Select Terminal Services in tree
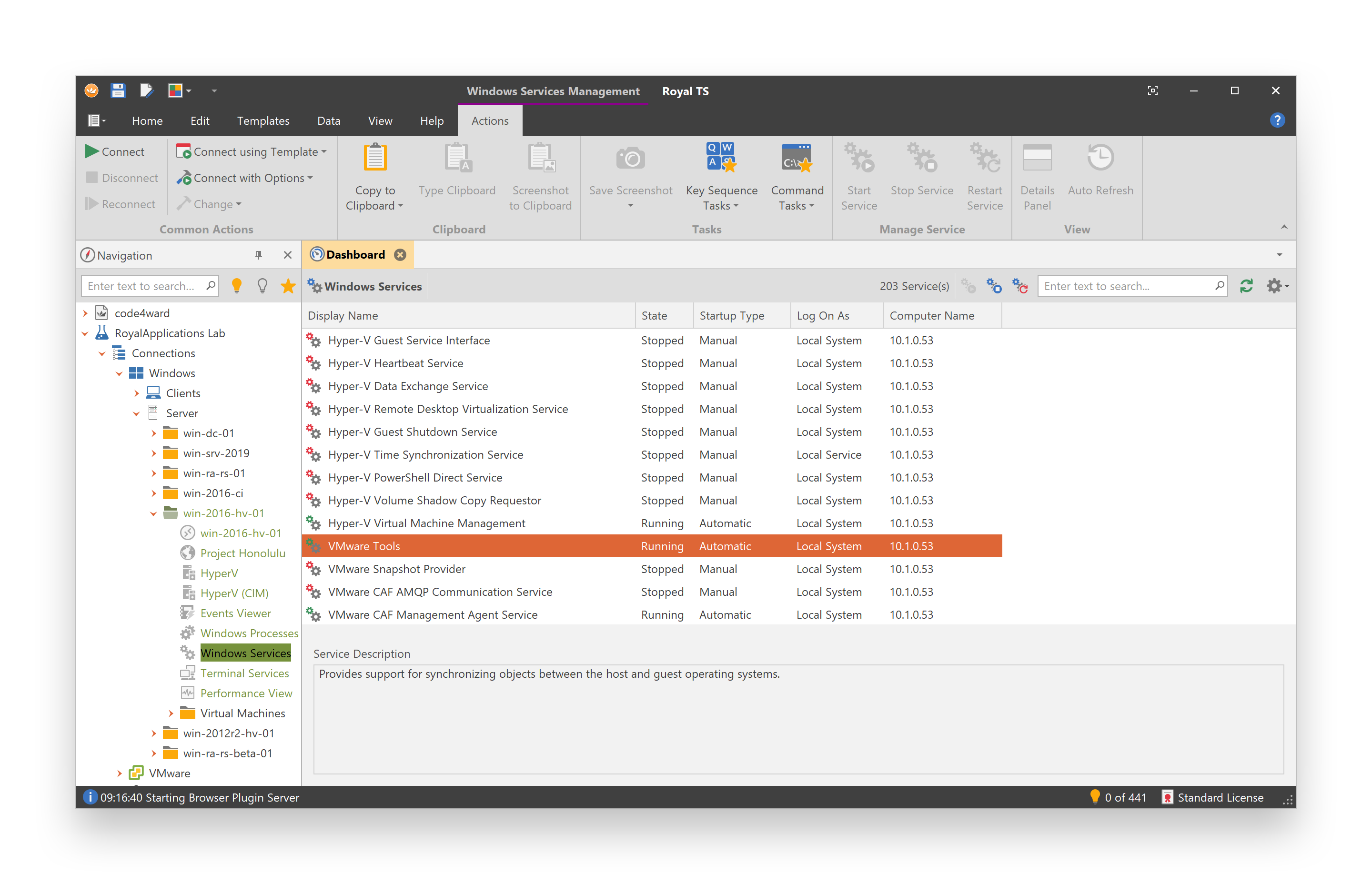 tap(244, 674)
